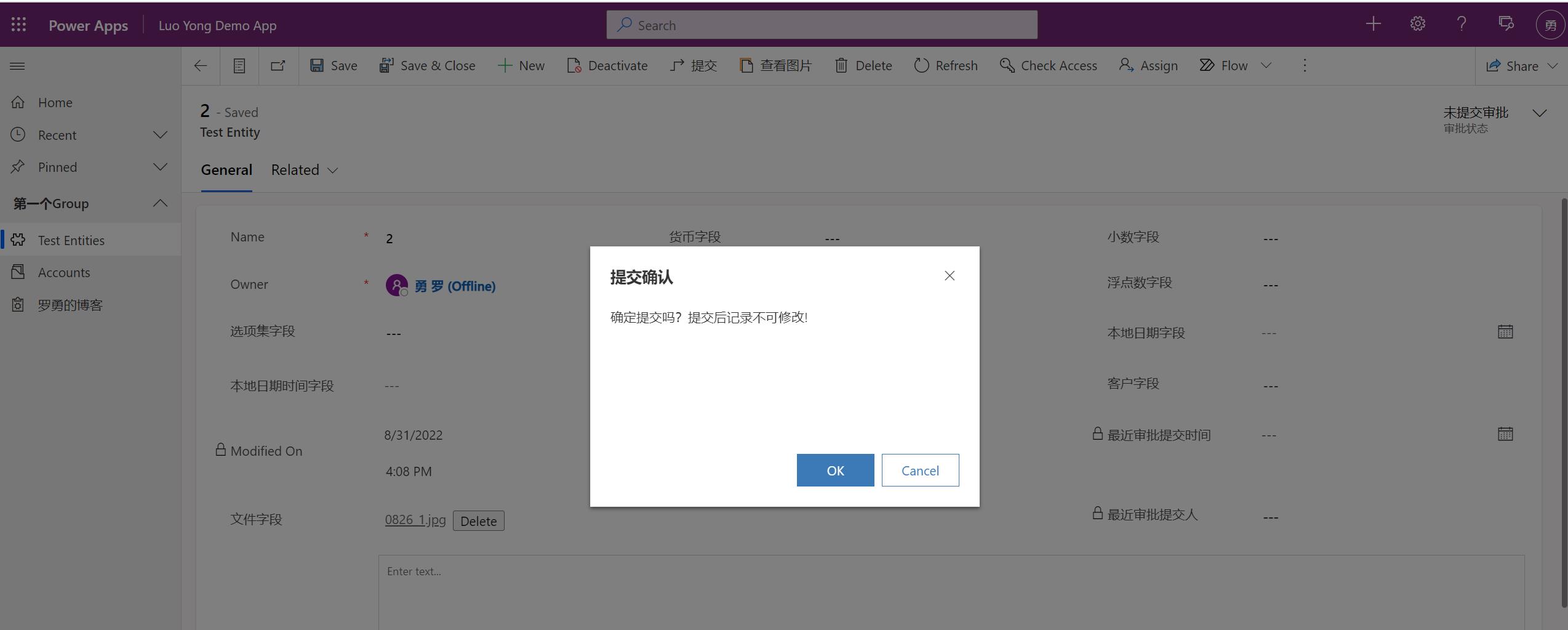Open Test Entities in sidebar

[x=90, y=240]
